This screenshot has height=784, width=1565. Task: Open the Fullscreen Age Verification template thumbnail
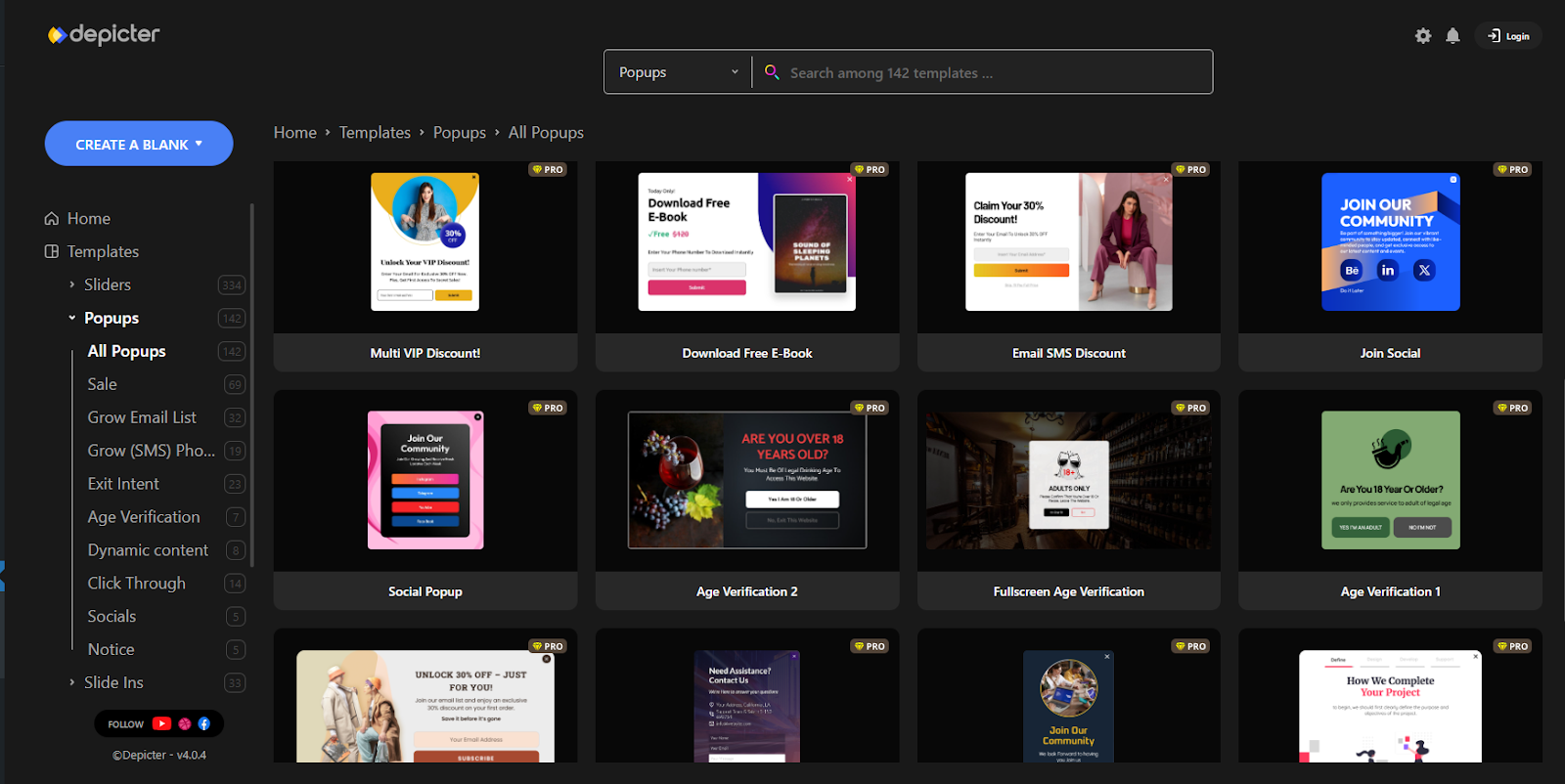[1069, 481]
